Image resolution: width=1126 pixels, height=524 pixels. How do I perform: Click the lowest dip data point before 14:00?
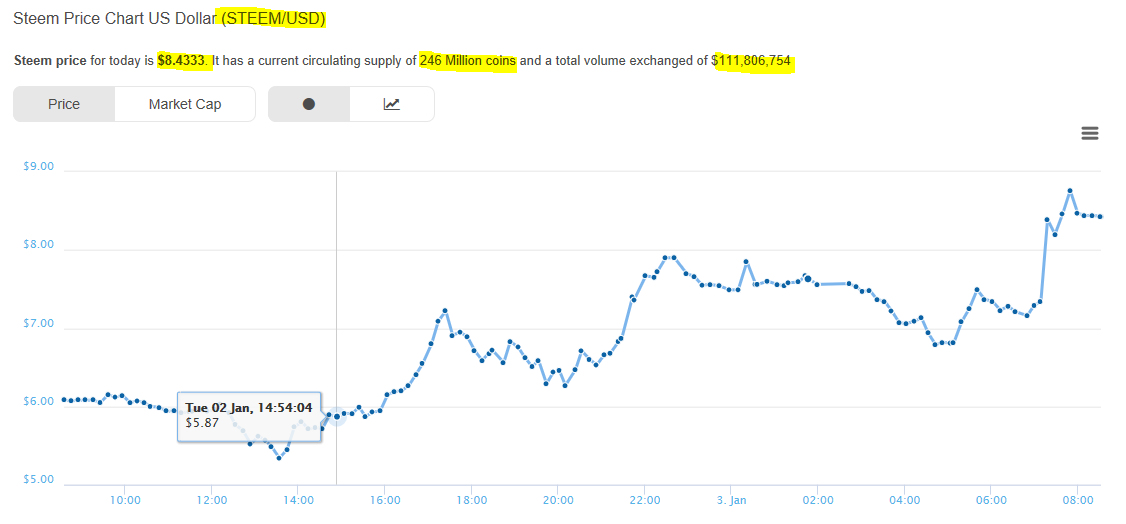coord(279,458)
